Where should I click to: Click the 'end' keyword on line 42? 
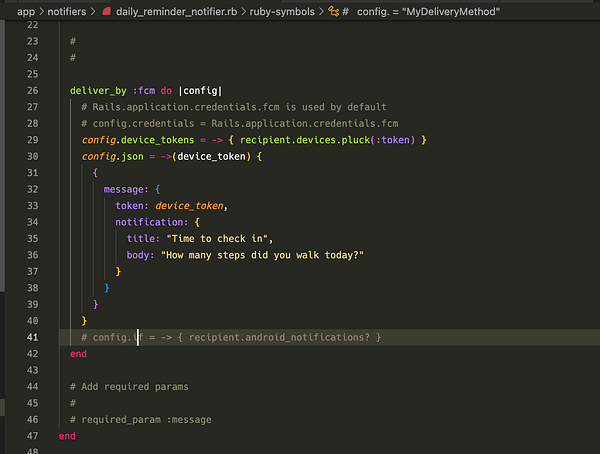(78, 354)
